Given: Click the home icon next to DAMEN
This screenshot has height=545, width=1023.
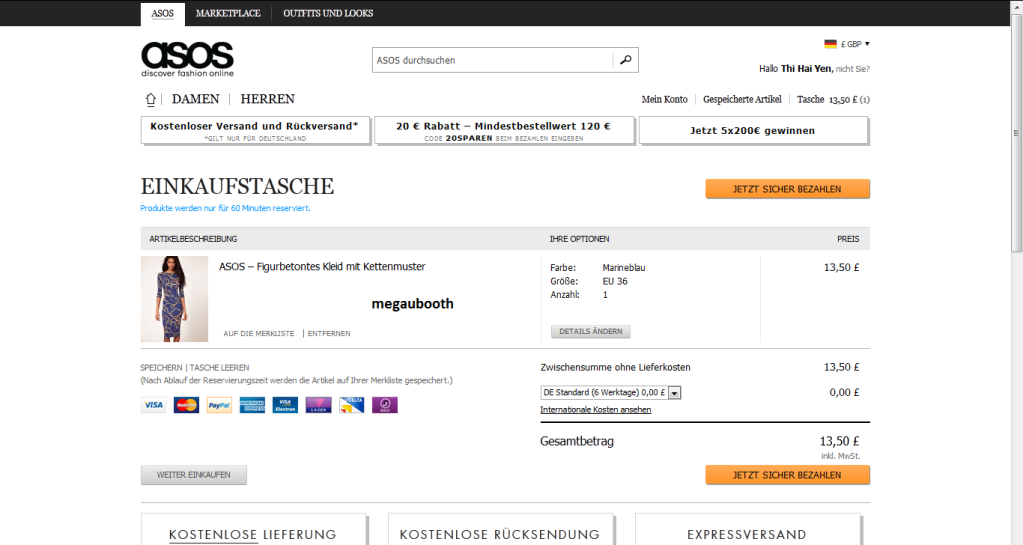Looking at the screenshot, I should 151,99.
